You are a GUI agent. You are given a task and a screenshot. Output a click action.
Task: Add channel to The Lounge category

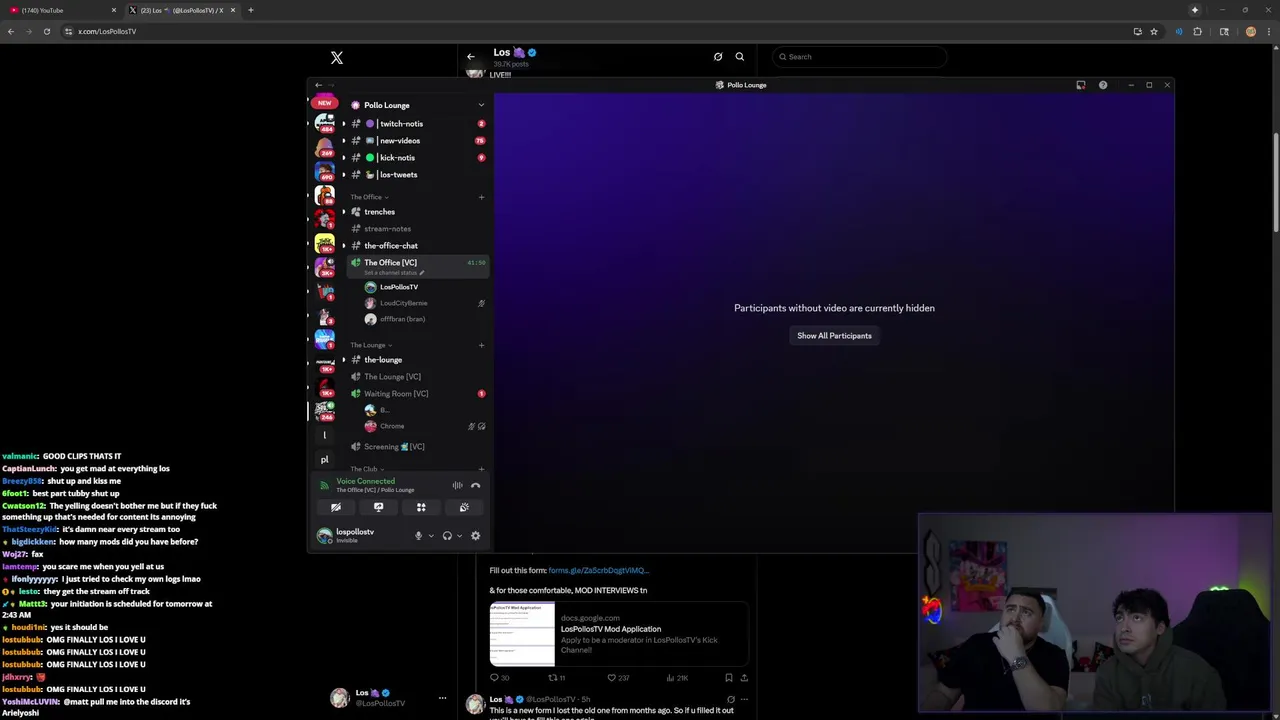pos(481,345)
